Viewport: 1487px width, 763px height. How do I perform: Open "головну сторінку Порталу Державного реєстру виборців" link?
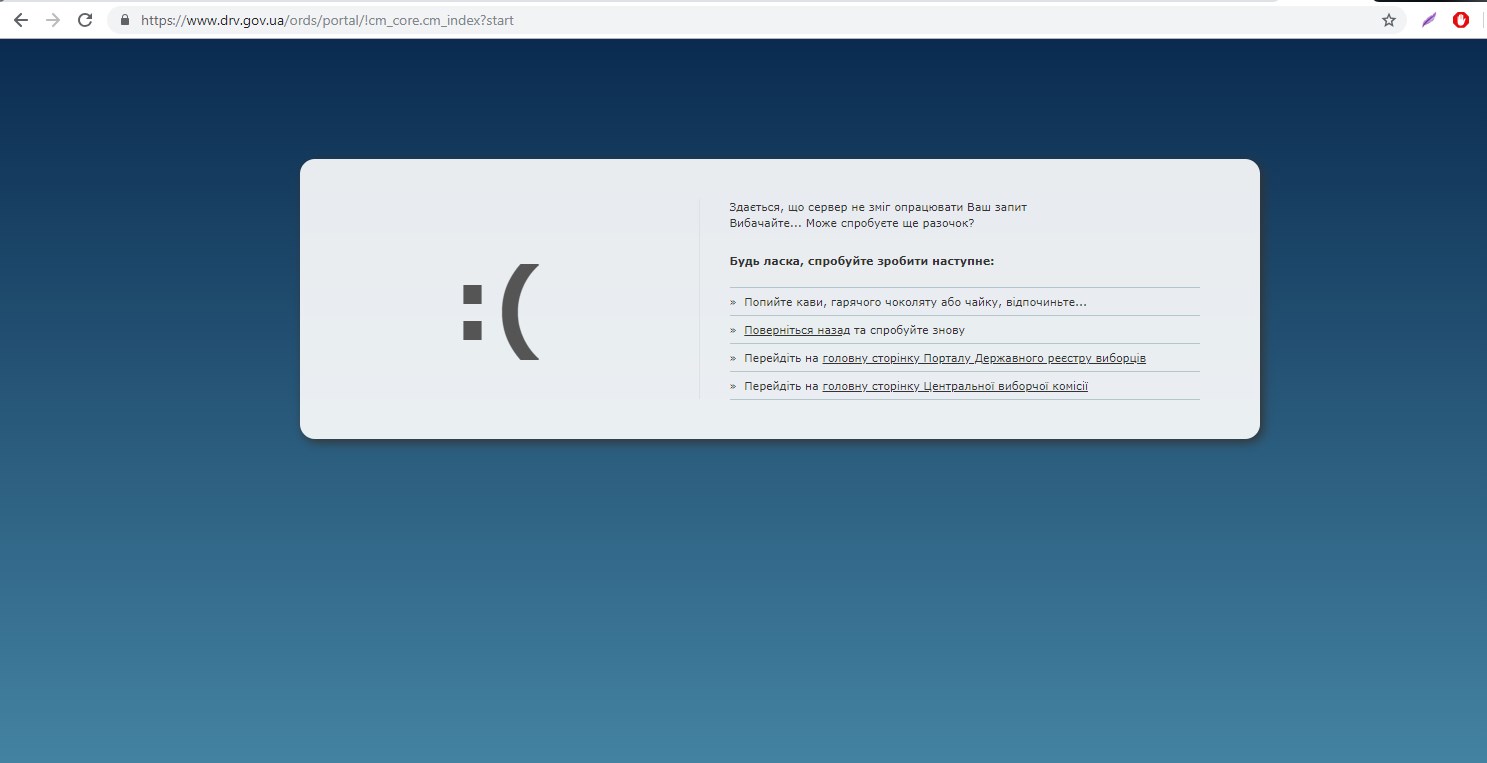tap(983, 358)
